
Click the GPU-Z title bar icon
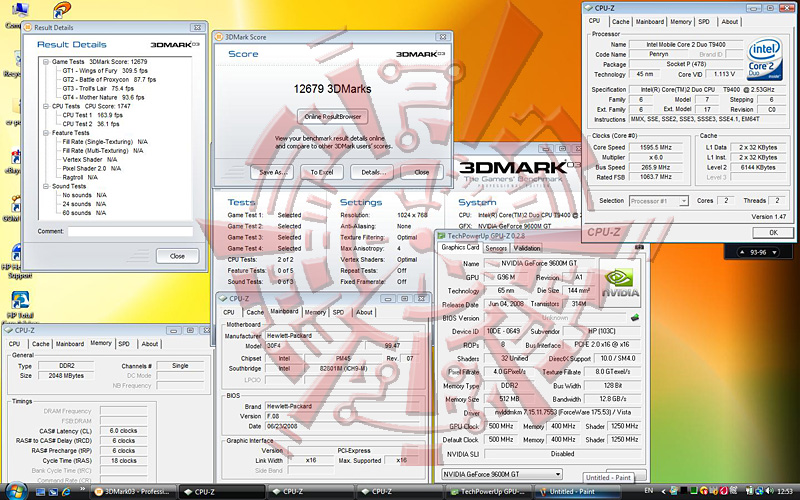[x=441, y=236]
